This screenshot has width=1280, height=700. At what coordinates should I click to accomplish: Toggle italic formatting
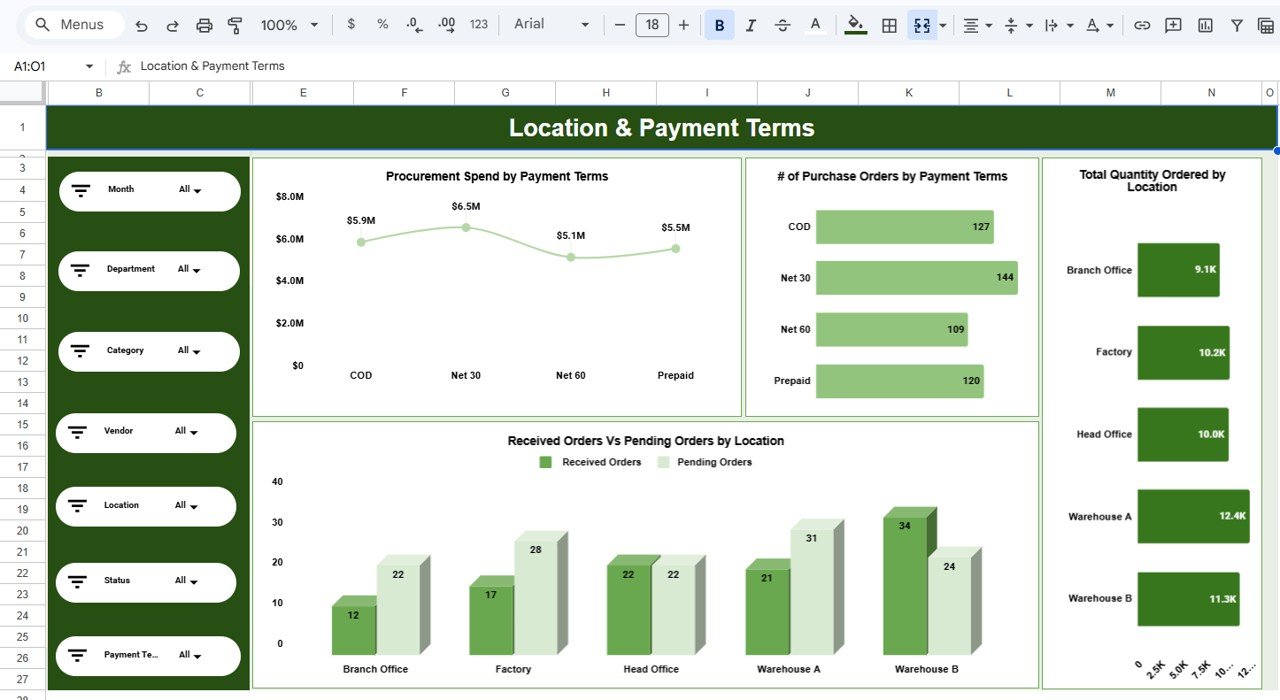point(751,24)
